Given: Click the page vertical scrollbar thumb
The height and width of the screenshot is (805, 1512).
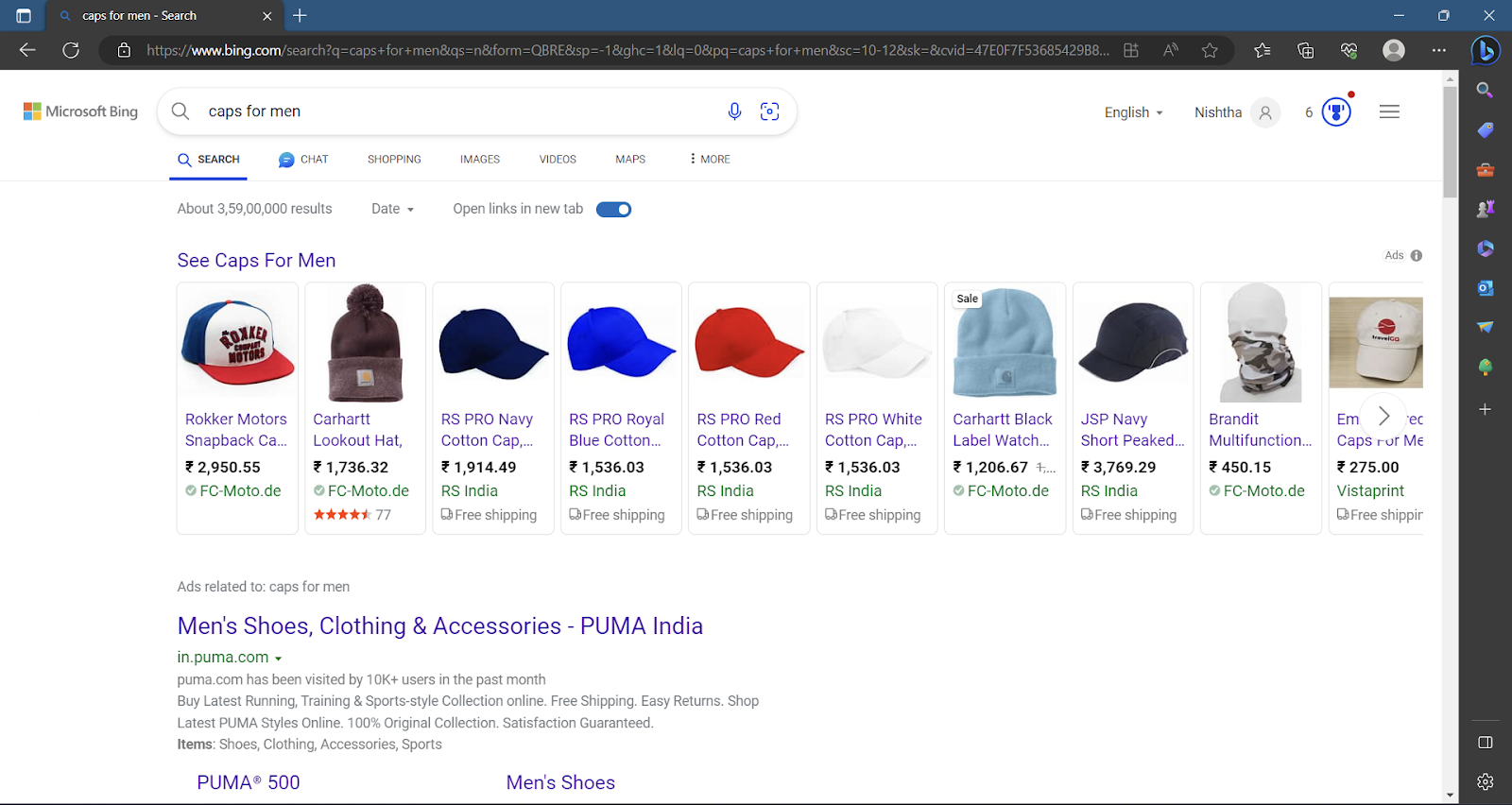Looking at the screenshot, I should (1450, 142).
